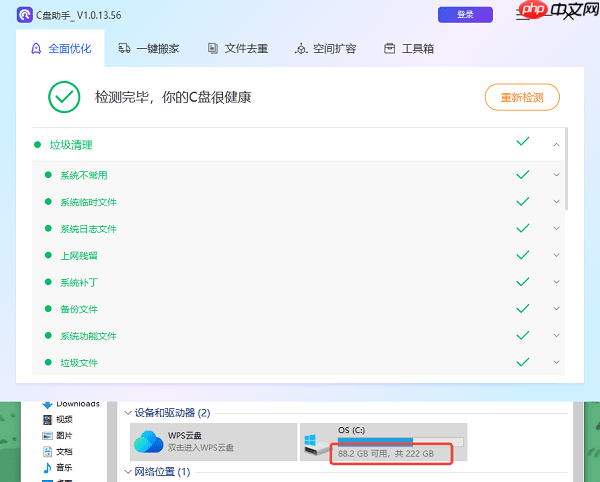This screenshot has height=482, width=600.
Task: Click the 音乐 folder icon in sidebar
Action: (x=47, y=467)
